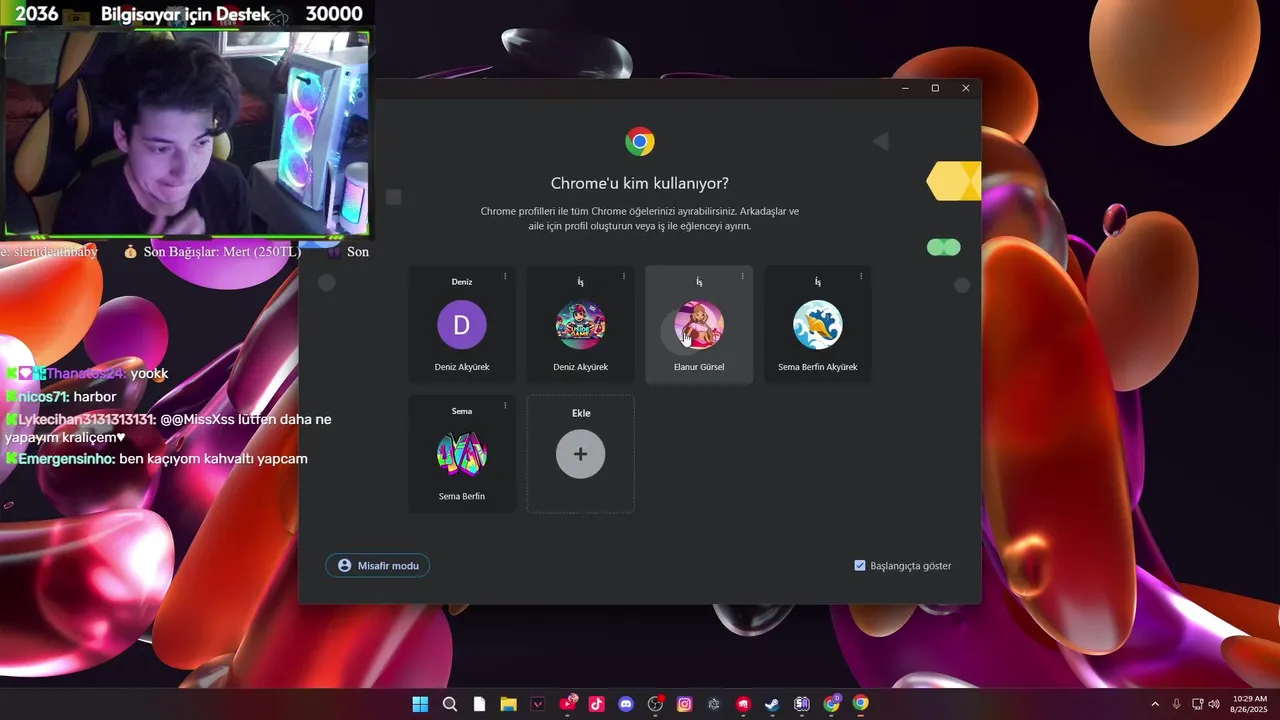This screenshot has width=1280, height=720.
Task: Open taskbar Search
Action: pyautogui.click(x=450, y=704)
